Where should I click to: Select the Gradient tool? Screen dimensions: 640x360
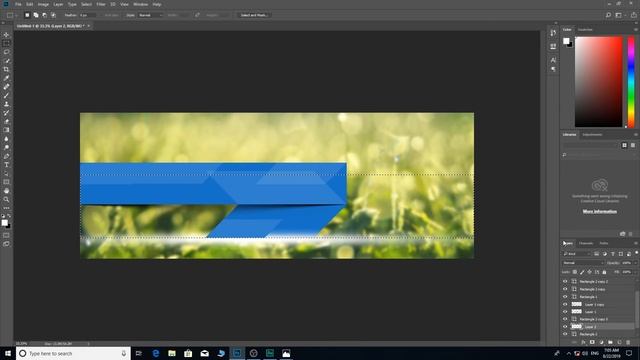tap(6, 130)
